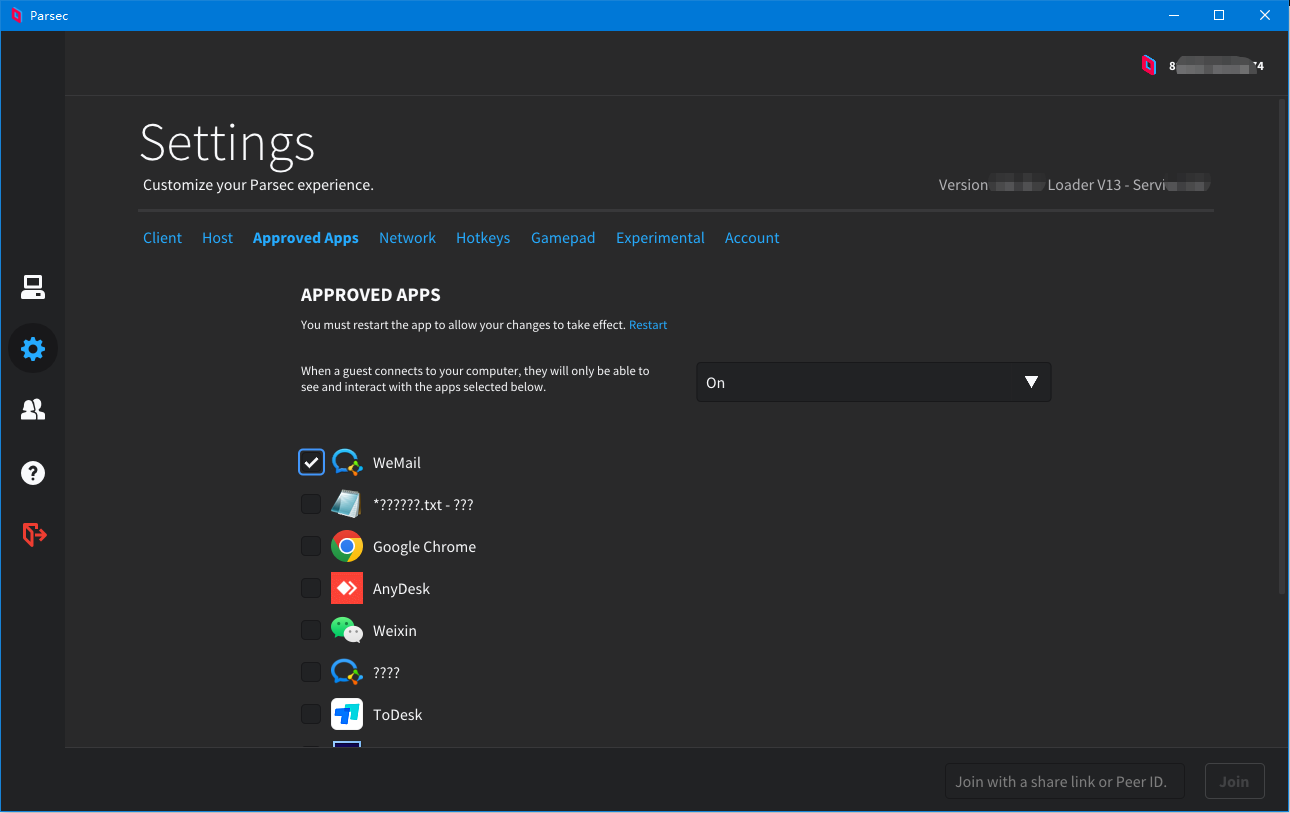The image size is (1290, 813).
Task: Click 'Customize your Parsec experience' subtitle
Action: (258, 185)
